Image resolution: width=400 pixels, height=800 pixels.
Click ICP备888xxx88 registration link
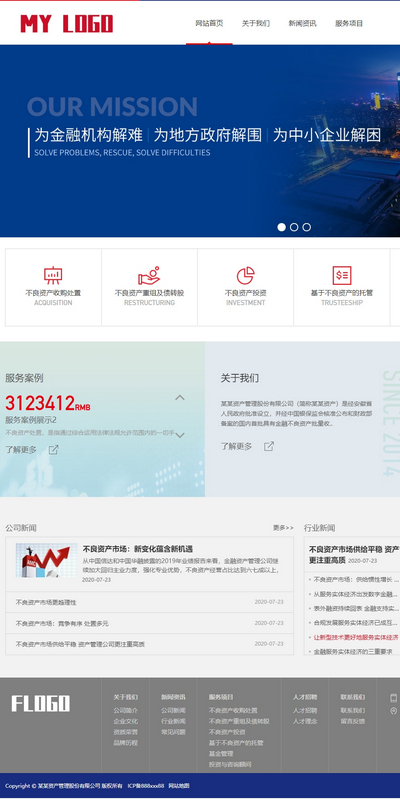coord(146,786)
